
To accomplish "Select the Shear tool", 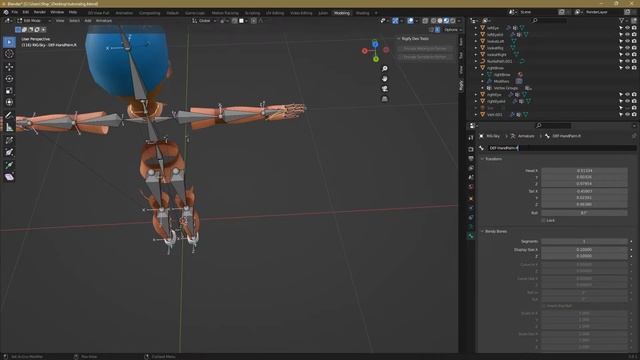I will pyautogui.click(x=9, y=177).
